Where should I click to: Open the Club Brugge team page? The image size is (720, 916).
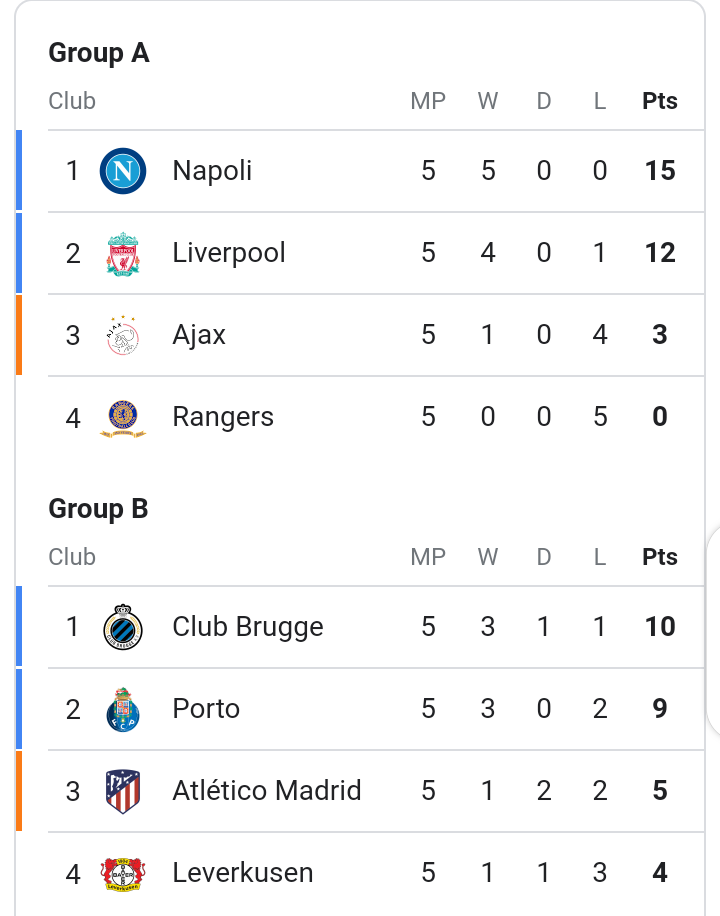click(248, 627)
